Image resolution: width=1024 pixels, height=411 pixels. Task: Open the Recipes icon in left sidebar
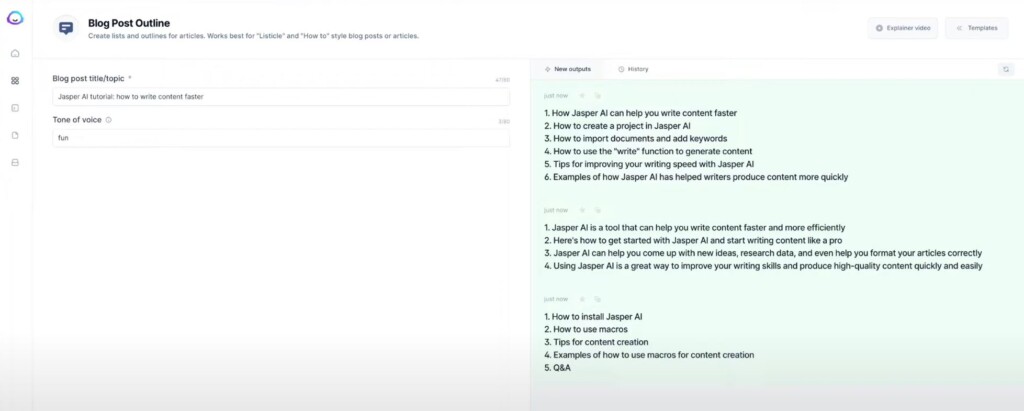(x=15, y=107)
